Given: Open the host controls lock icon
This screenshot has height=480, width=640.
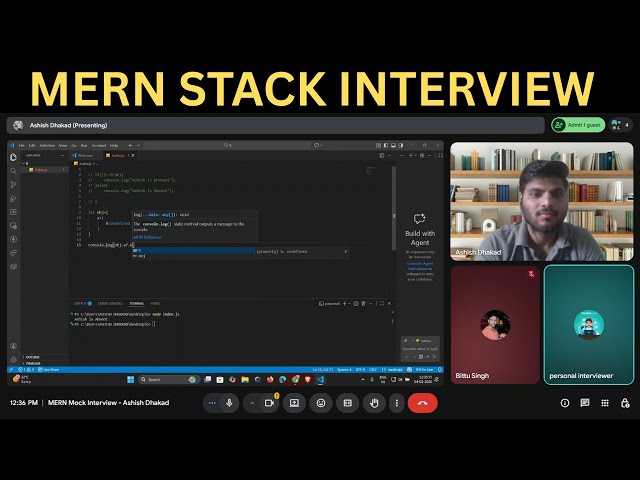Looking at the screenshot, I should tap(625, 403).
